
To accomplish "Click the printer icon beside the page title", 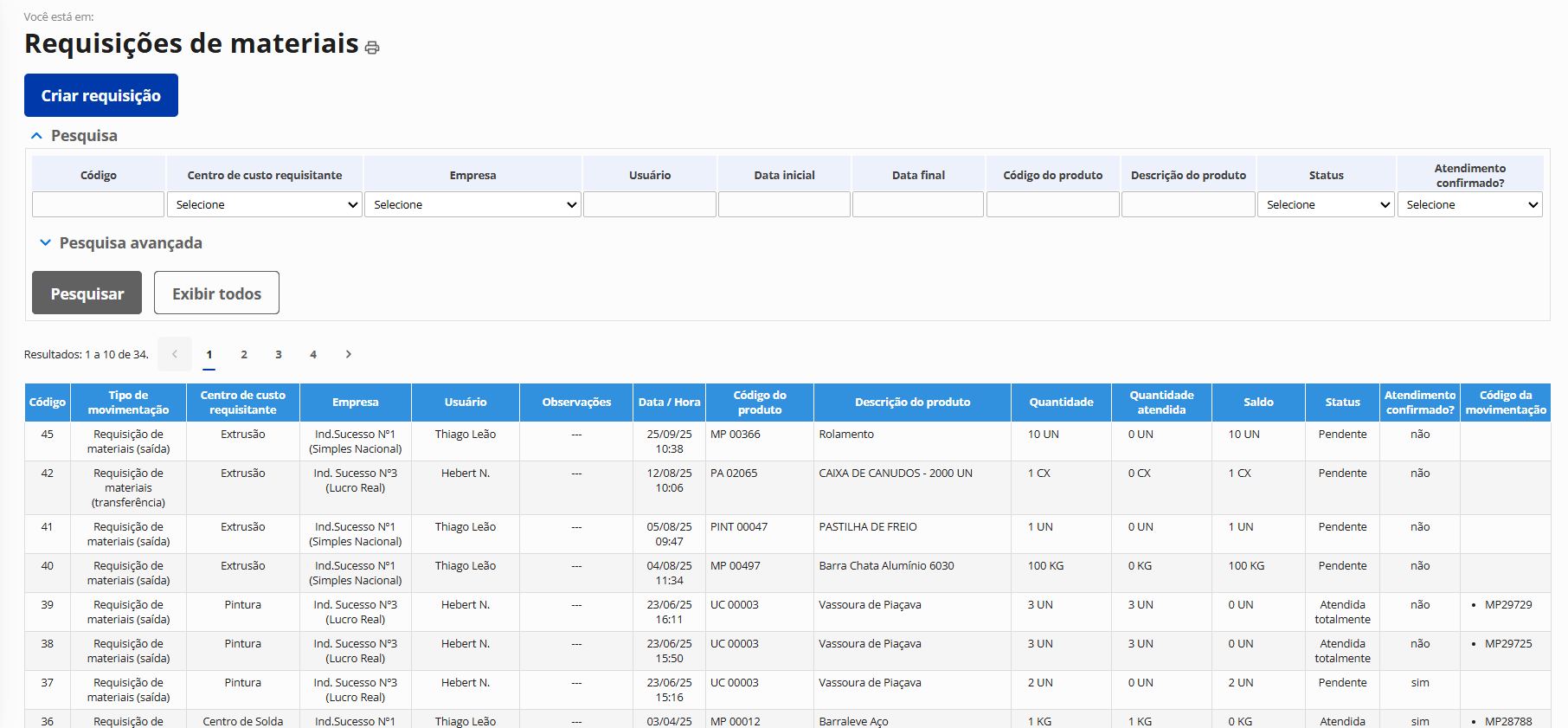I will (372, 48).
